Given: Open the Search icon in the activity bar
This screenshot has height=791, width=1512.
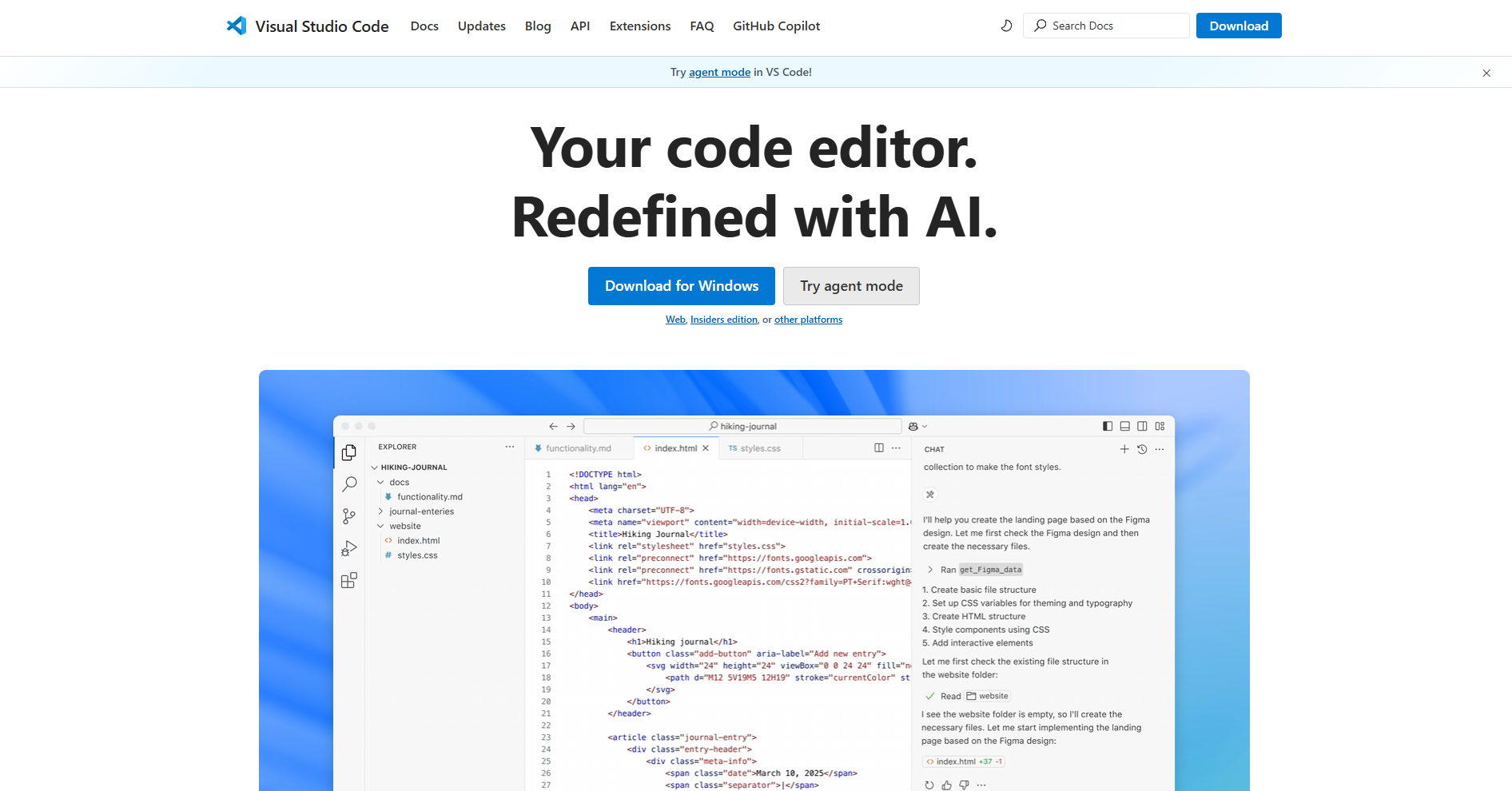Looking at the screenshot, I should 349,484.
